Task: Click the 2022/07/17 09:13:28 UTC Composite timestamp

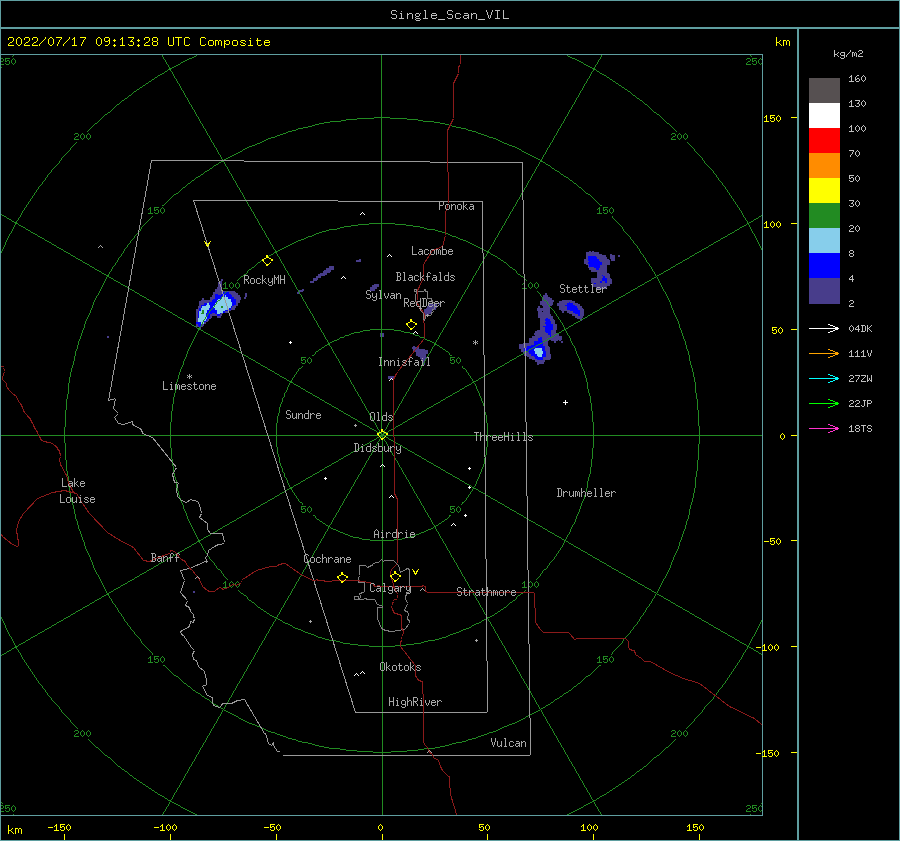Action: click(x=138, y=42)
